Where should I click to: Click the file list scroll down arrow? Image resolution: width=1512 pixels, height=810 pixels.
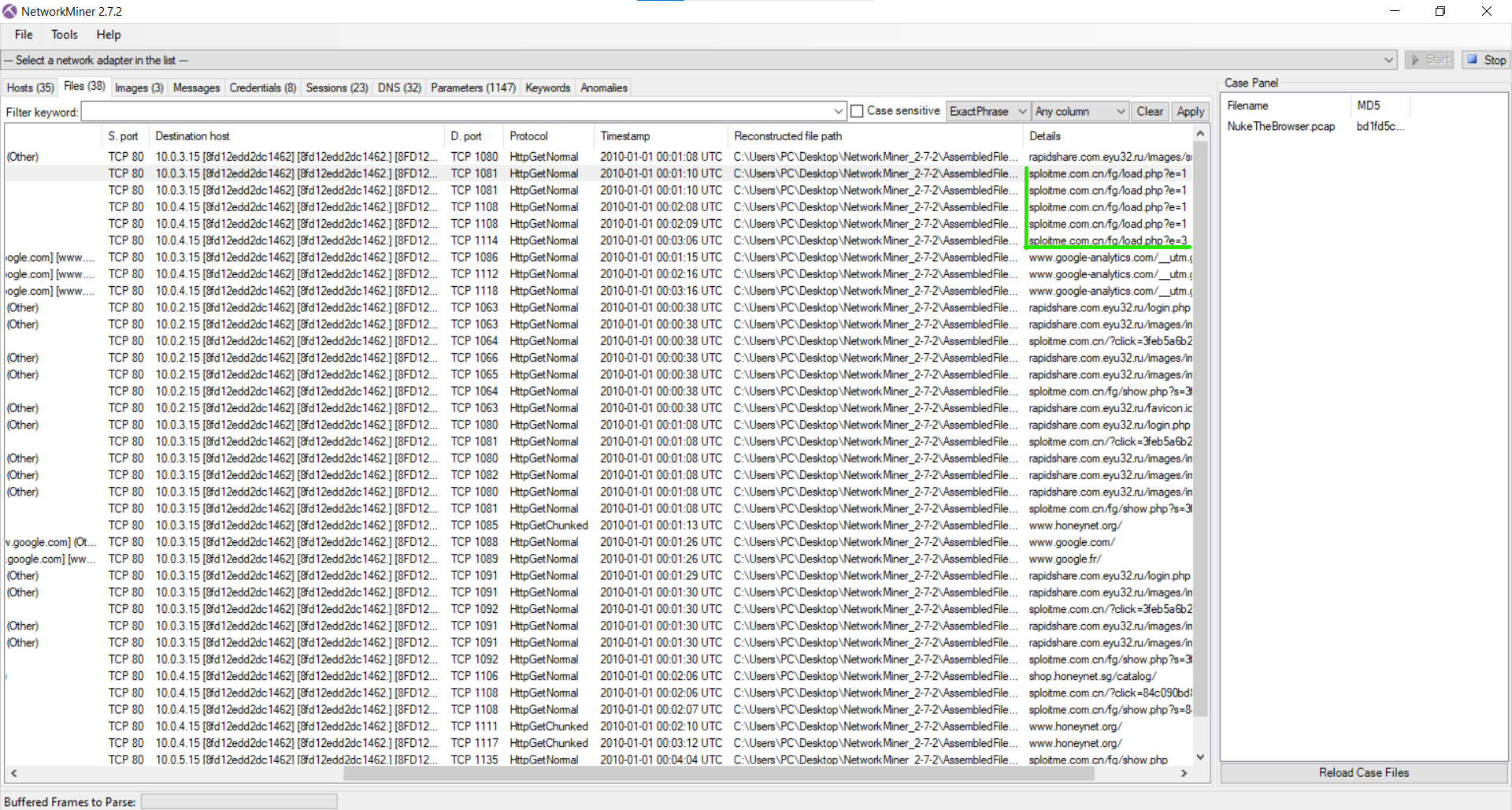click(1200, 756)
